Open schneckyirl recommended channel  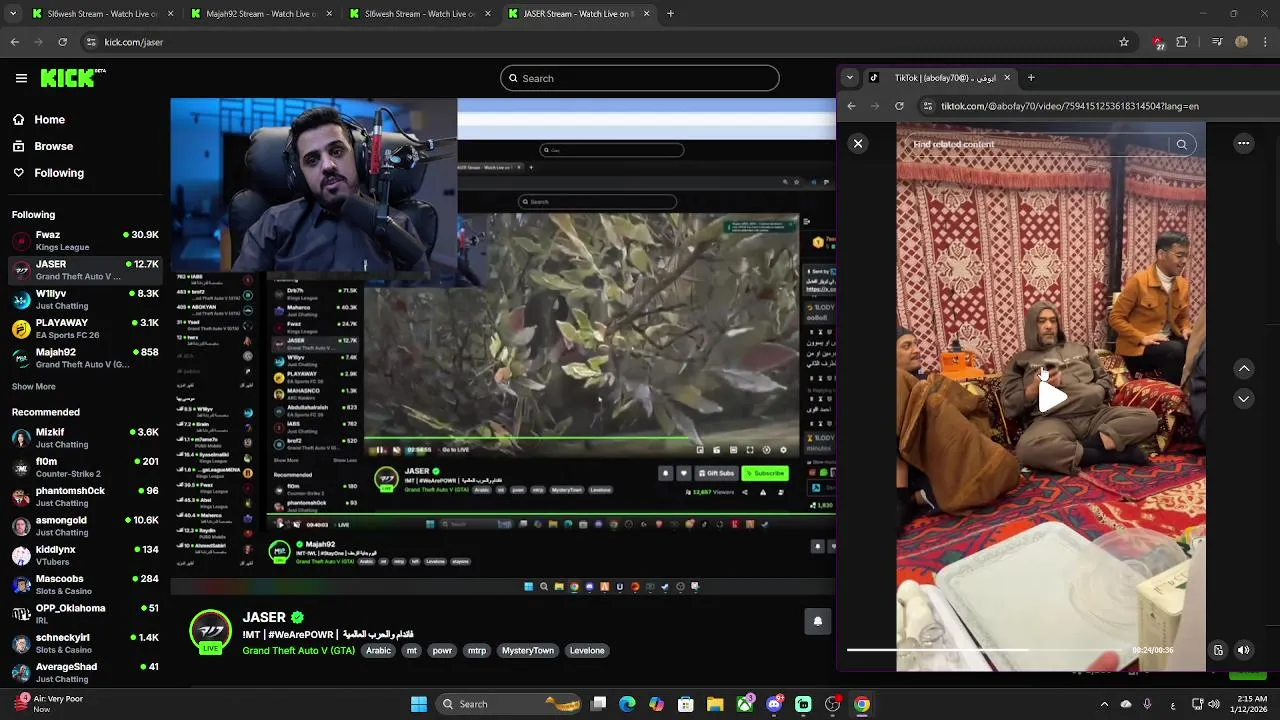click(85, 643)
